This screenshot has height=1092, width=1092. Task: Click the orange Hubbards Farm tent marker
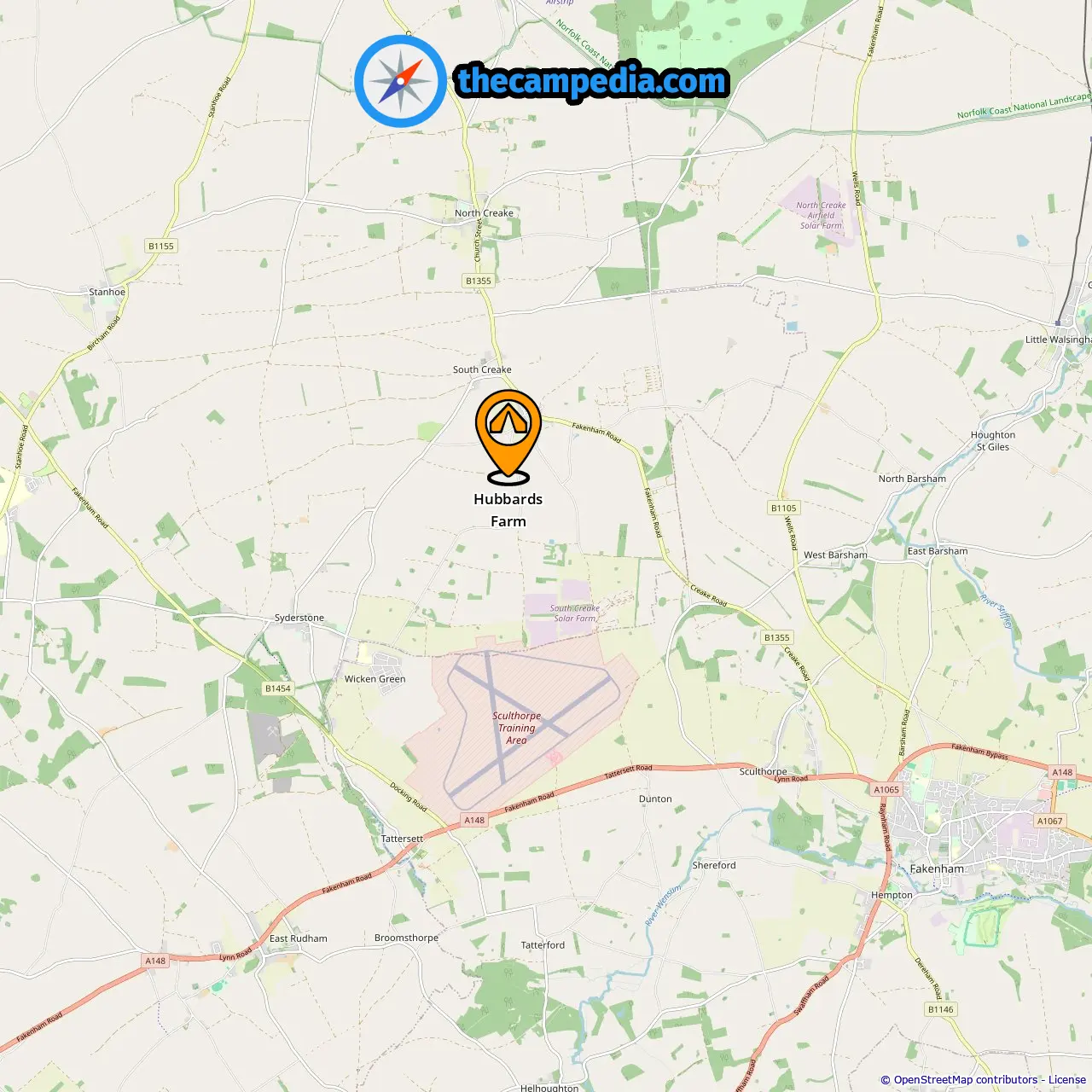(508, 437)
